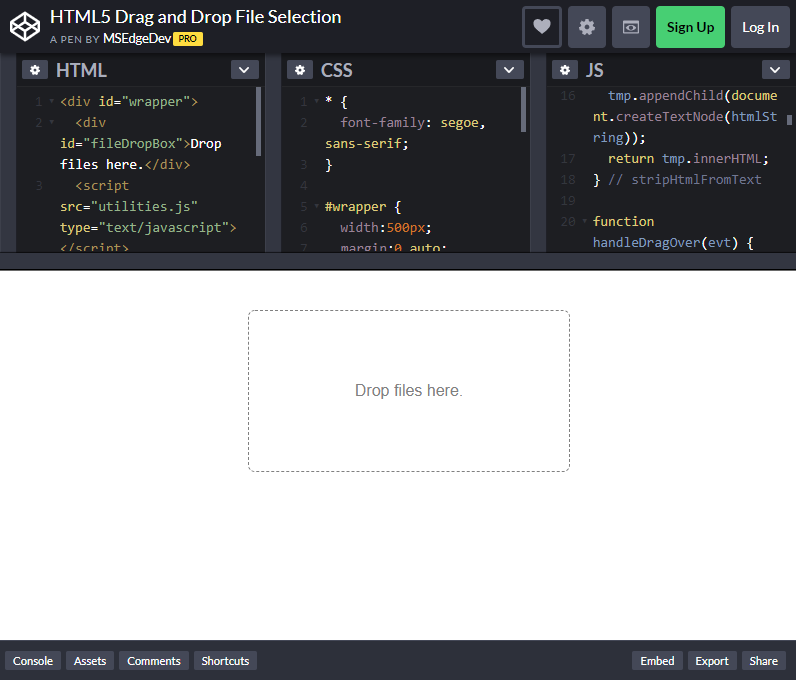Screen dimensions: 796x680
Task: Click the CSS editor scrollbar thumb
Action: click(x=523, y=110)
